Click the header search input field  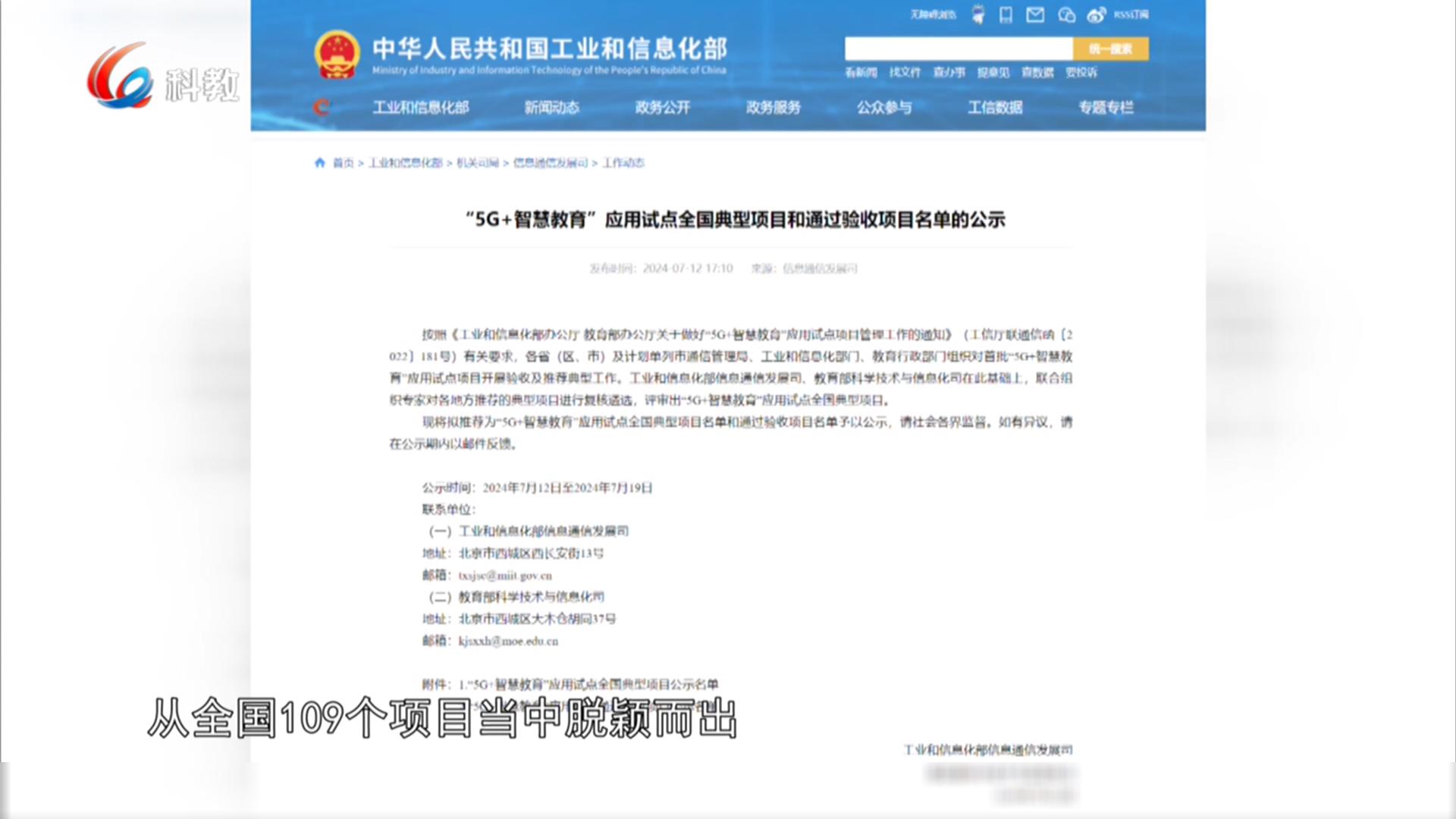pyautogui.click(x=959, y=49)
